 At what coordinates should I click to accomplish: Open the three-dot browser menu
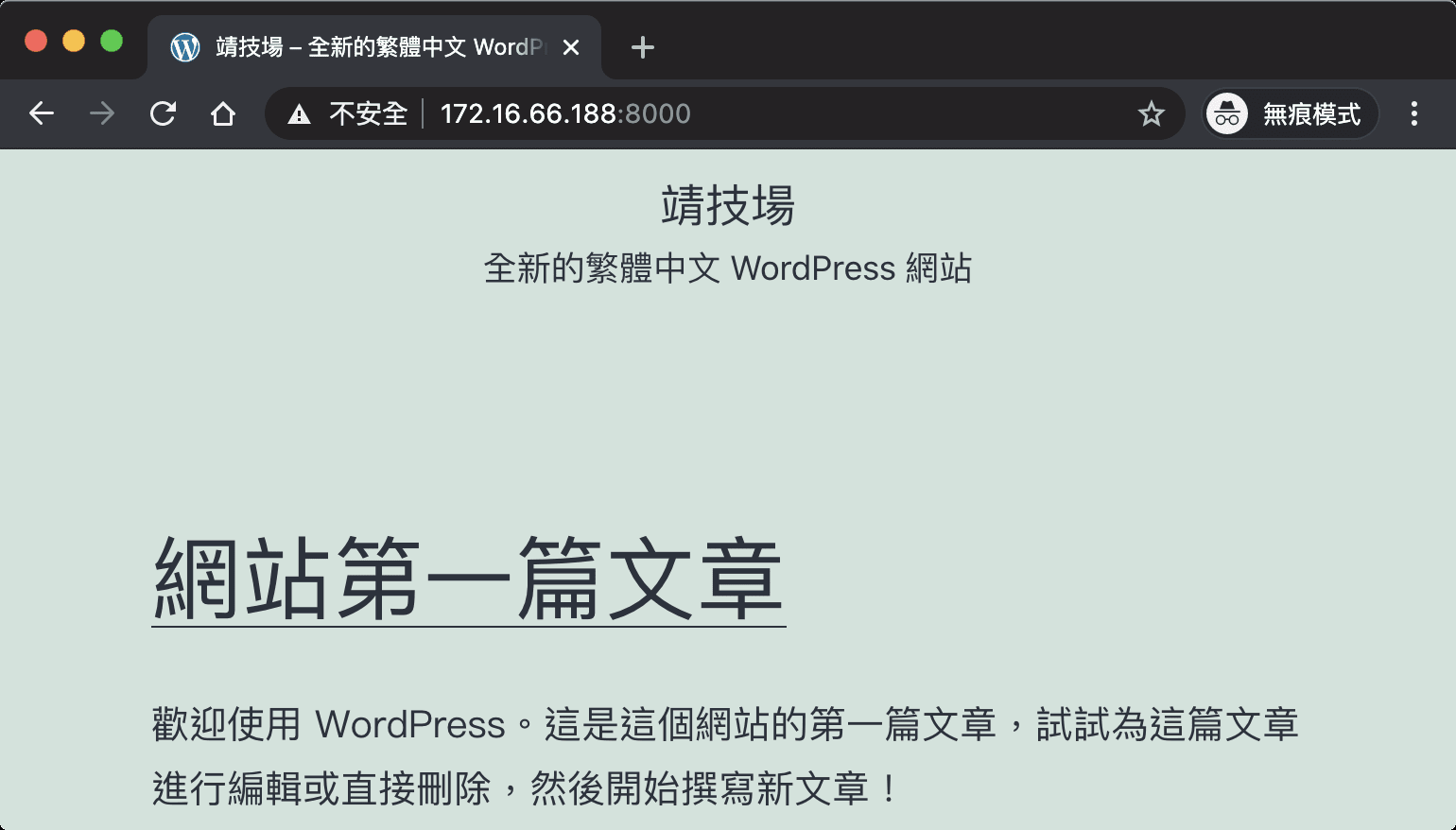(1414, 113)
